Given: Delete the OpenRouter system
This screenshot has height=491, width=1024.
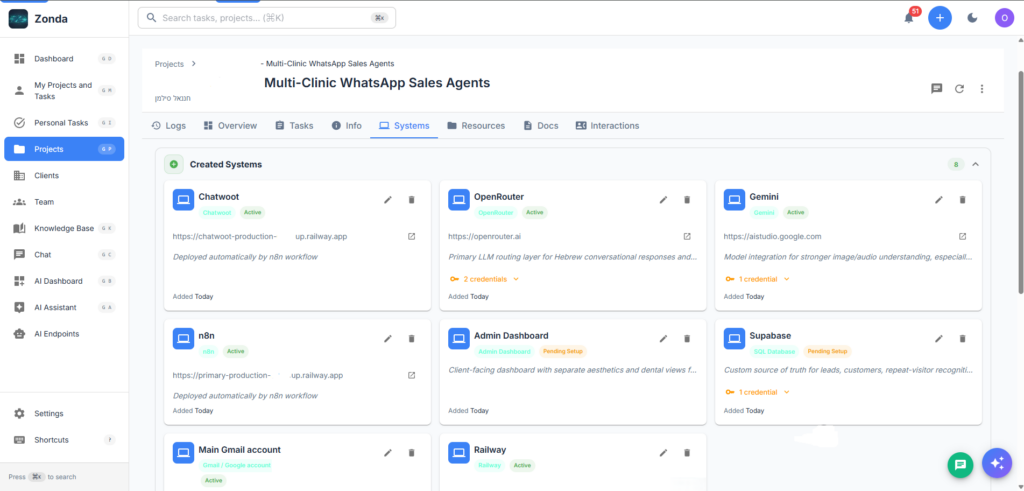Looking at the screenshot, I should pyautogui.click(x=687, y=200).
